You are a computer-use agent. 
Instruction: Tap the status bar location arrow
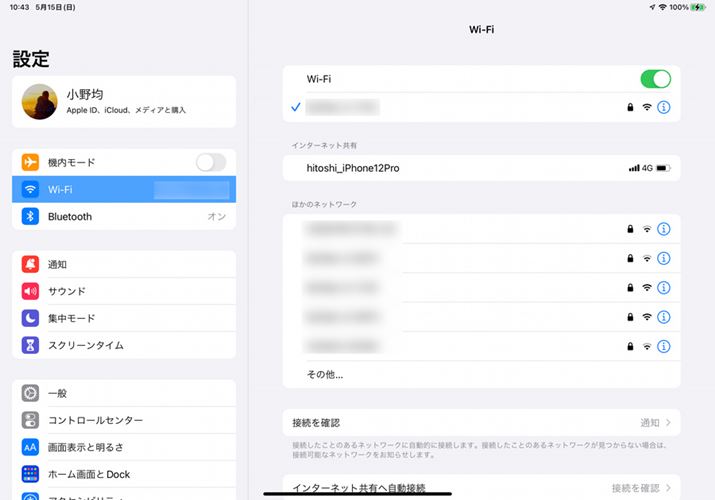click(x=652, y=7)
